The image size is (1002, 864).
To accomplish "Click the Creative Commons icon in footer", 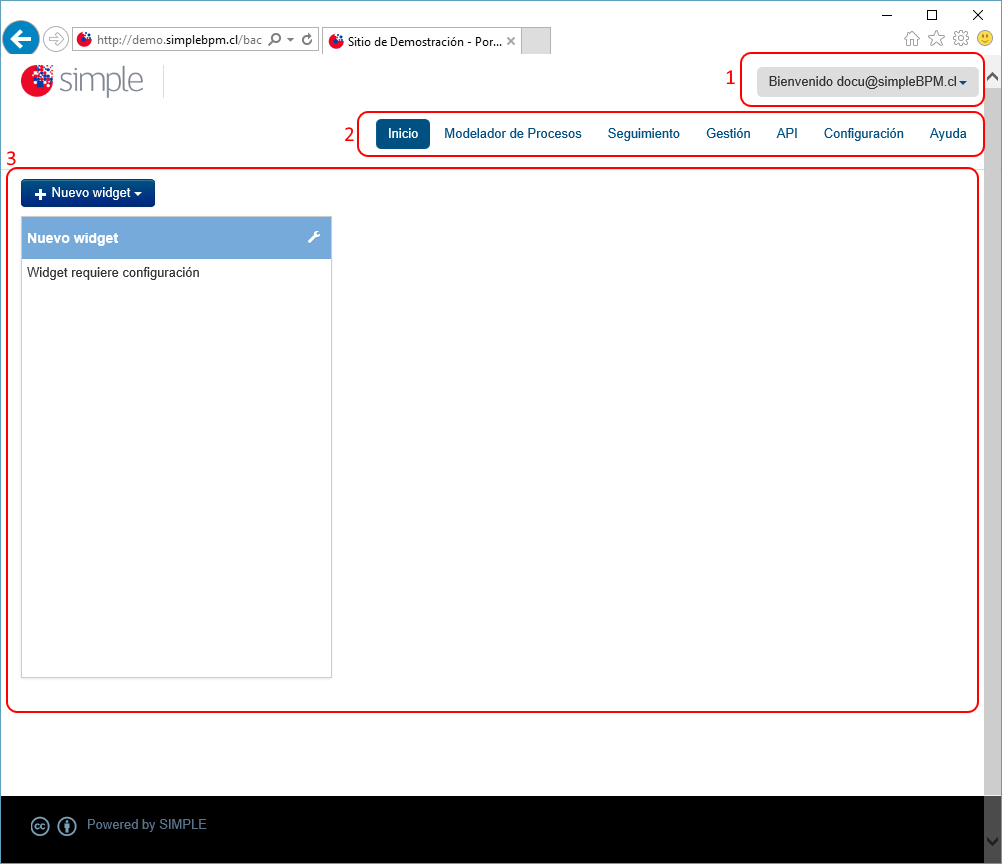I will coord(40,826).
